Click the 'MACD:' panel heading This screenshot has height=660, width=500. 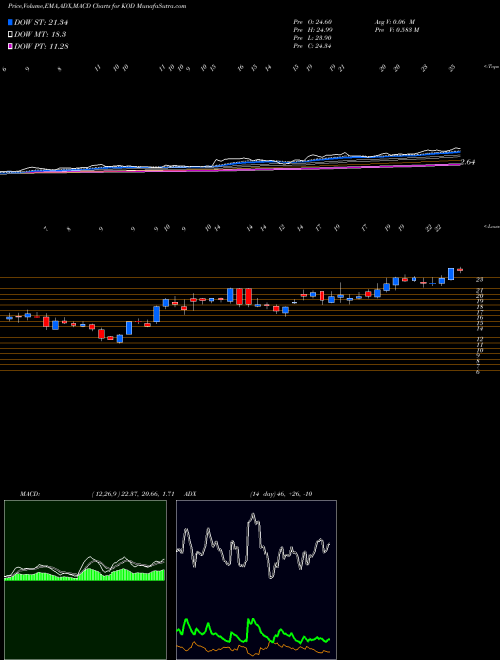tap(29, 494)
